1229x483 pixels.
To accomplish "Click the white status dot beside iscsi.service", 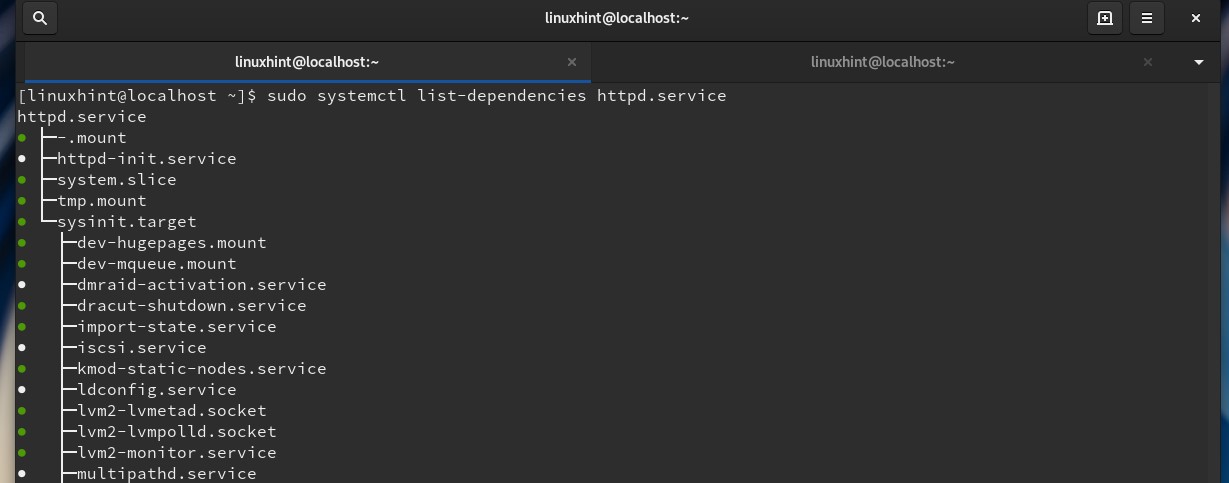I will point(22,348).
